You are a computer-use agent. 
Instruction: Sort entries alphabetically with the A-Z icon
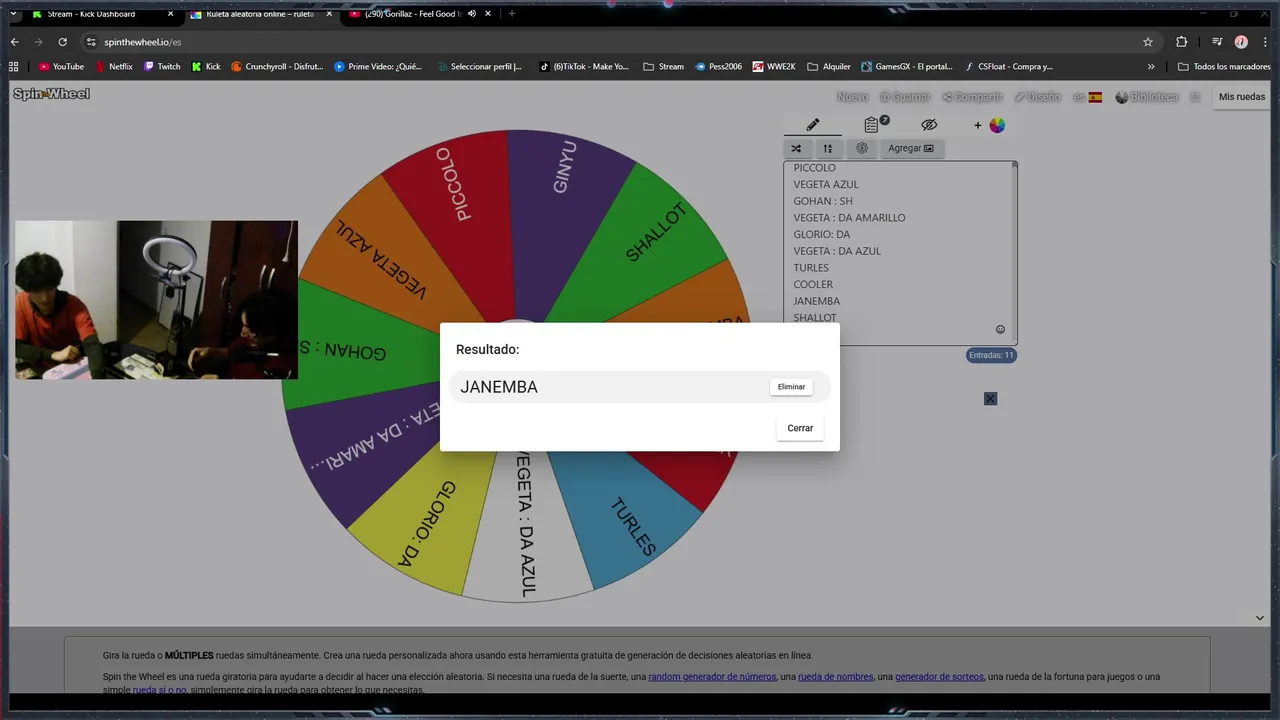tap(827, 148)
